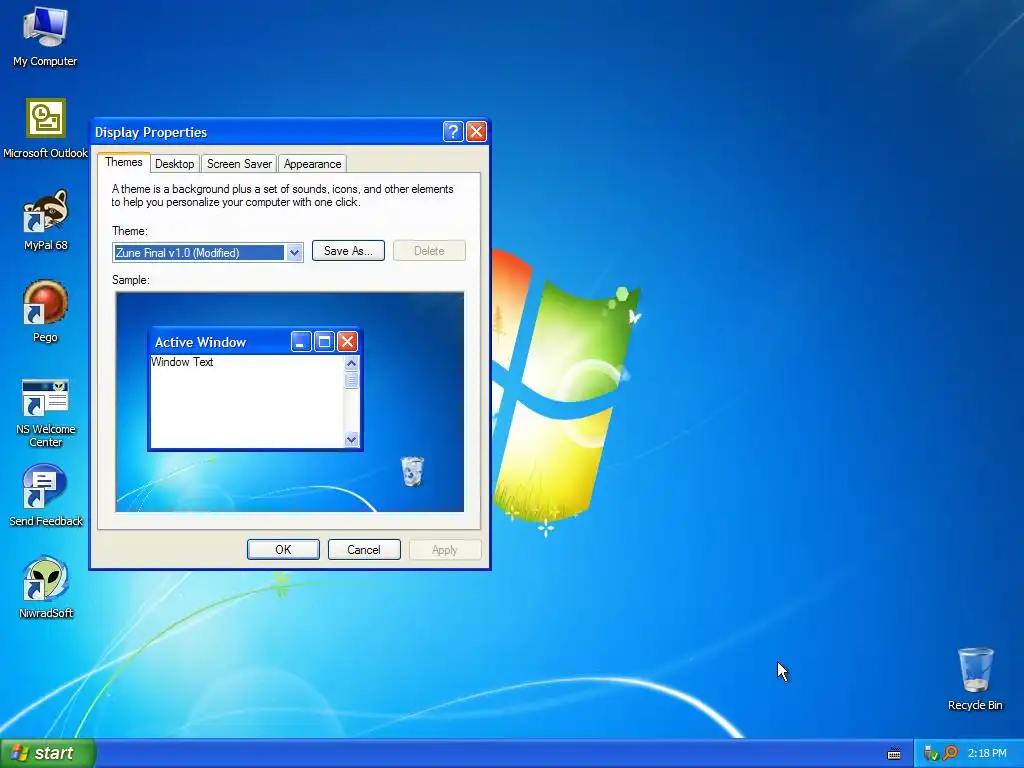
Task: Open the My Computer desktop icon
Action: click(x=45, y=36)
